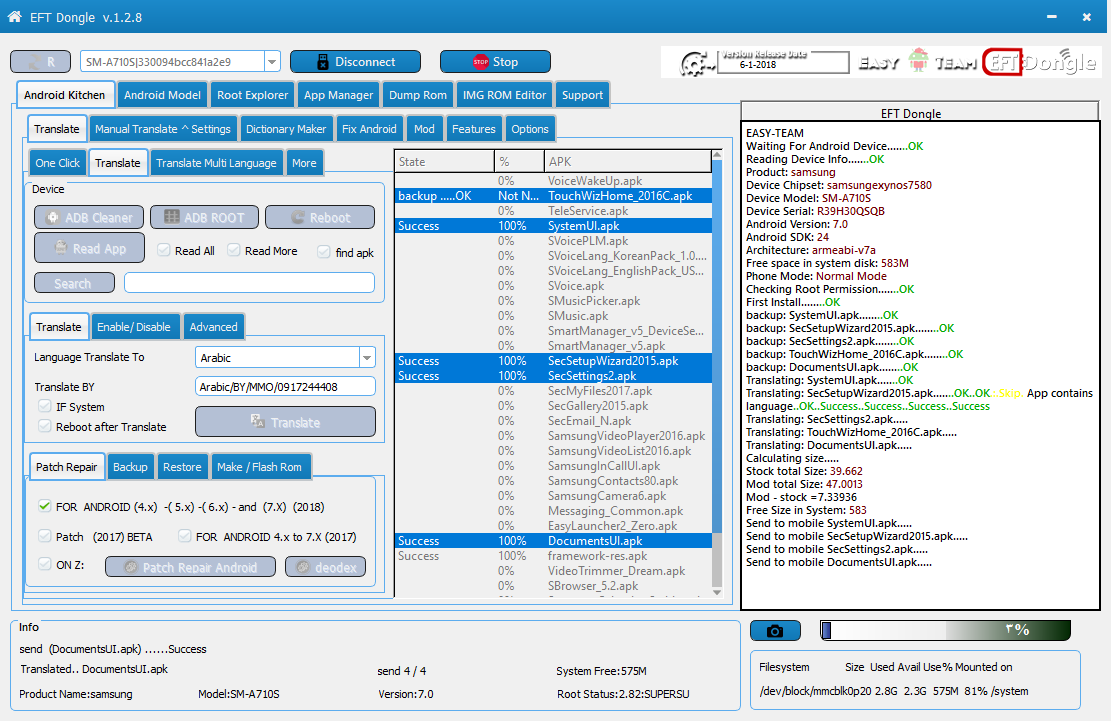Screen dimensions: 1111x721
Task: Open the More tab
Action: (x=305, y=163)
